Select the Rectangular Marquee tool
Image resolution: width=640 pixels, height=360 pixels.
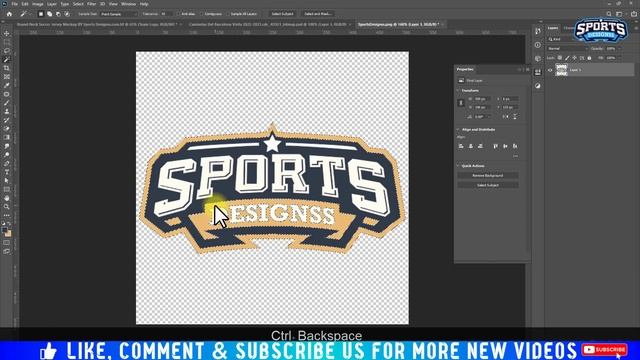(7, 42)
